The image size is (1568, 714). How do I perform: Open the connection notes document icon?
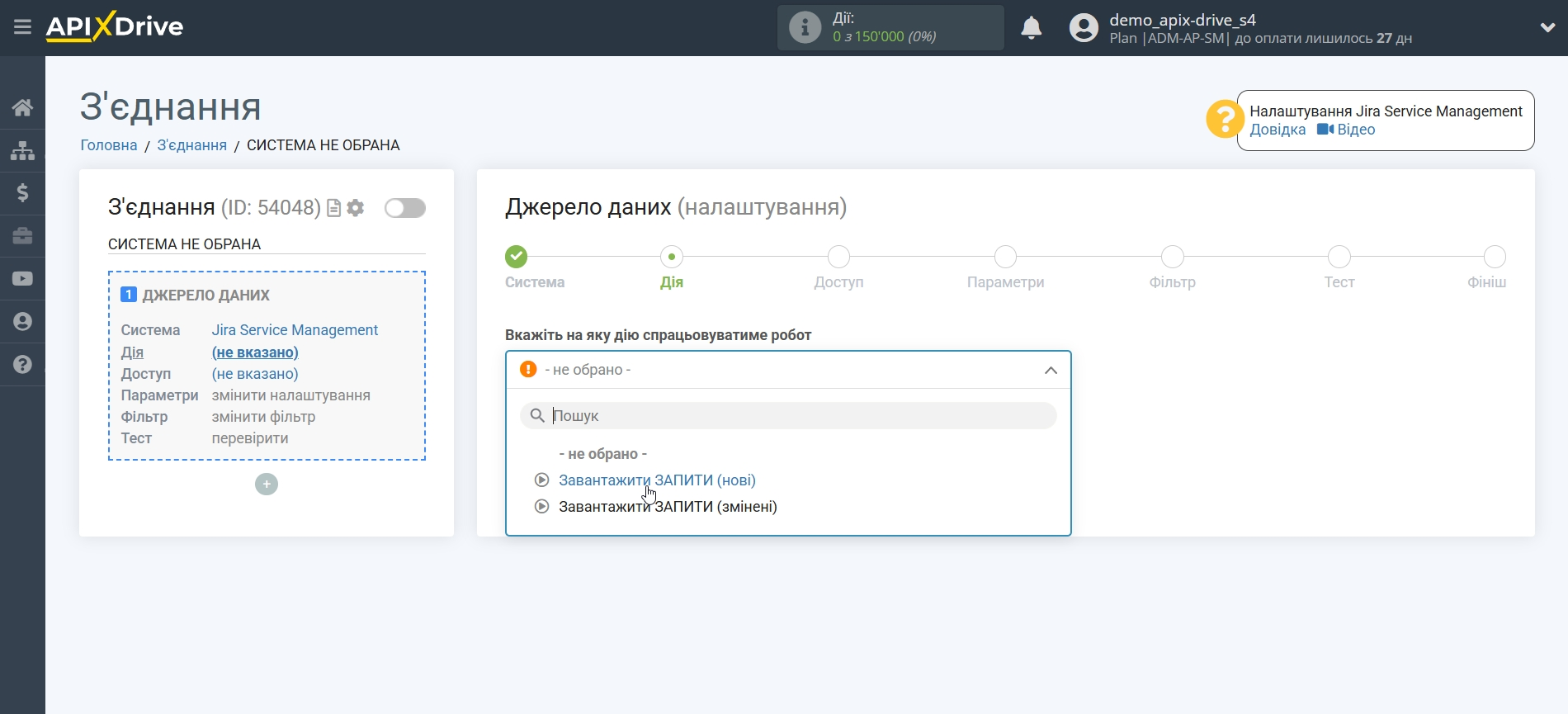(334, 208)
